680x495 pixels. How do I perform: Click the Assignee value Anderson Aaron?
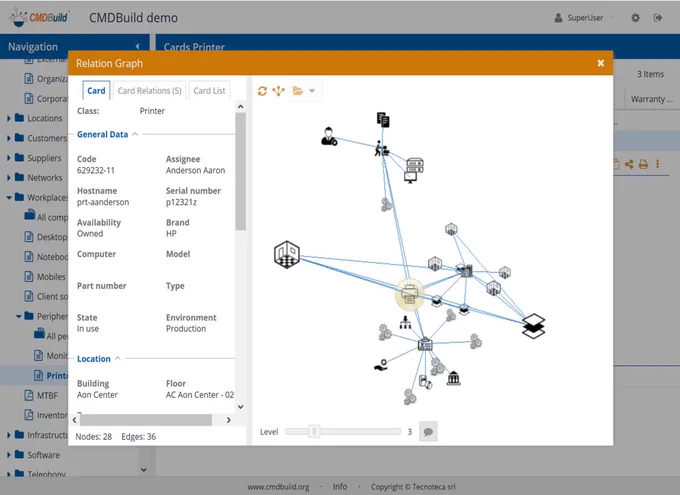195,170
